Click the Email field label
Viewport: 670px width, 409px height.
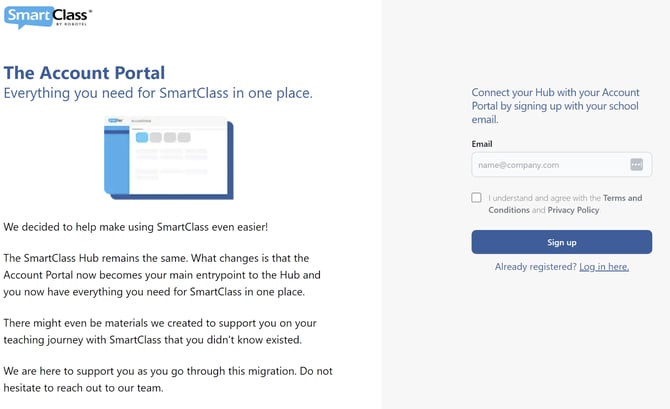[x=482, y=144]
